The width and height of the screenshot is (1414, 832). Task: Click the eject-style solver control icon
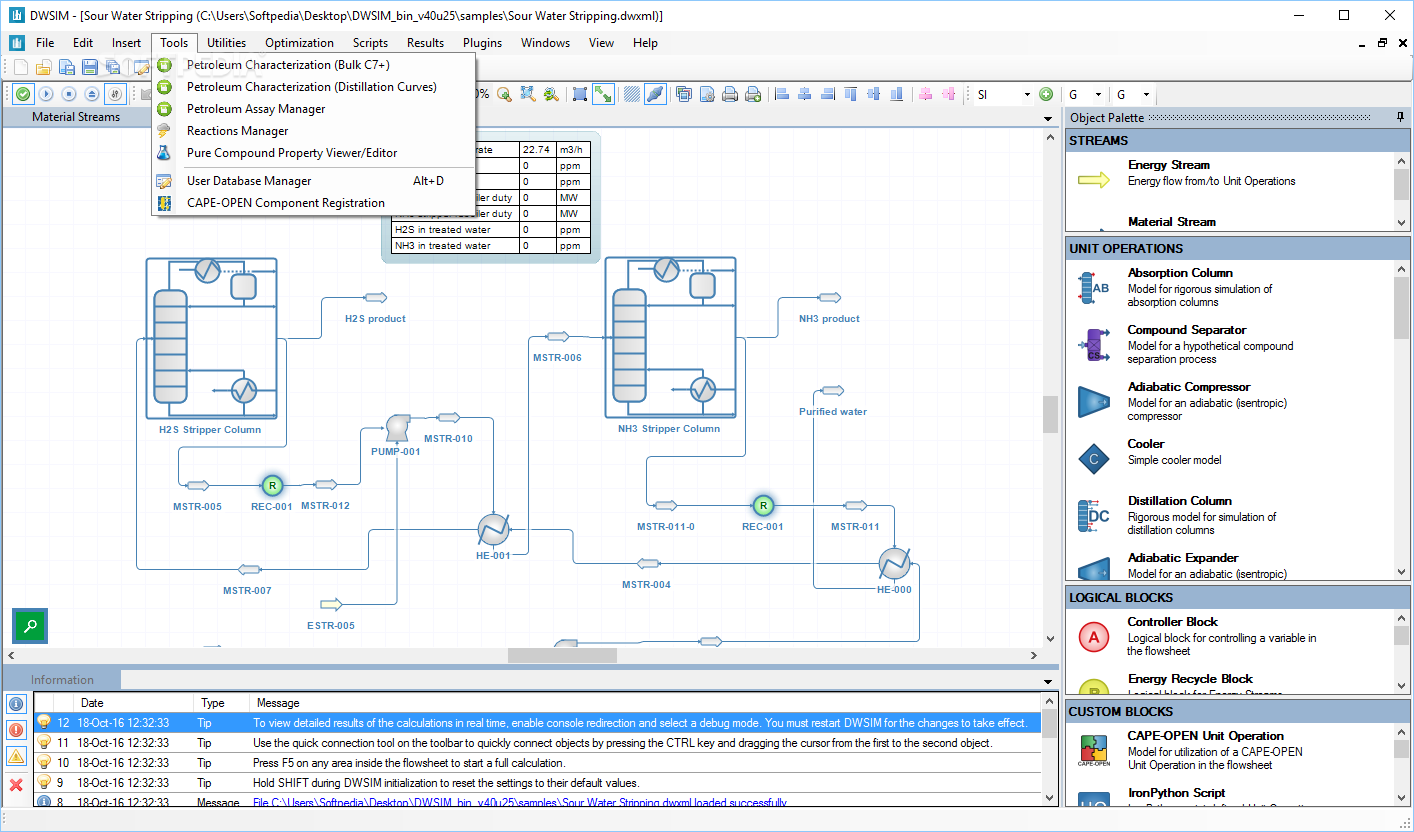coord(92,94)
